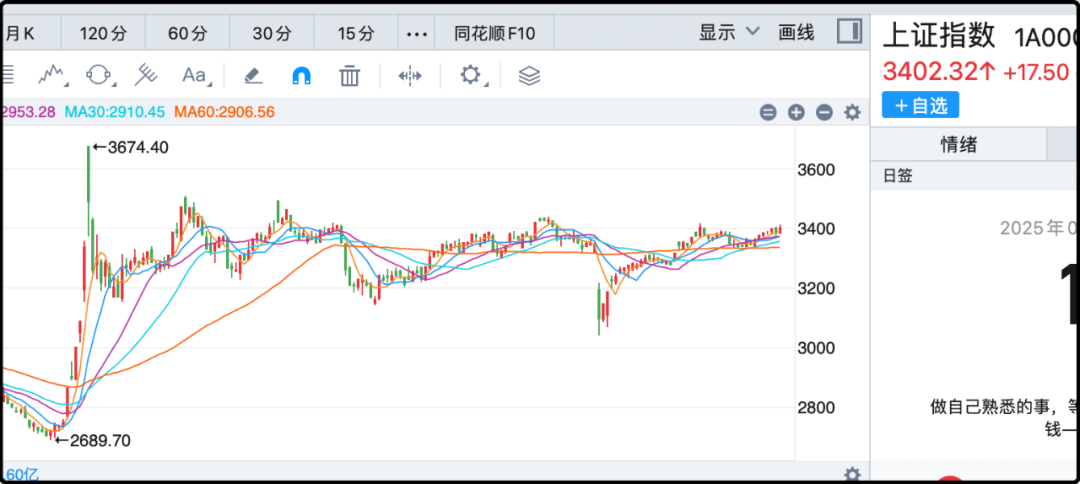Toggle the magnet snap mode
1080x484 pixels.
click(x=301, y=75)
